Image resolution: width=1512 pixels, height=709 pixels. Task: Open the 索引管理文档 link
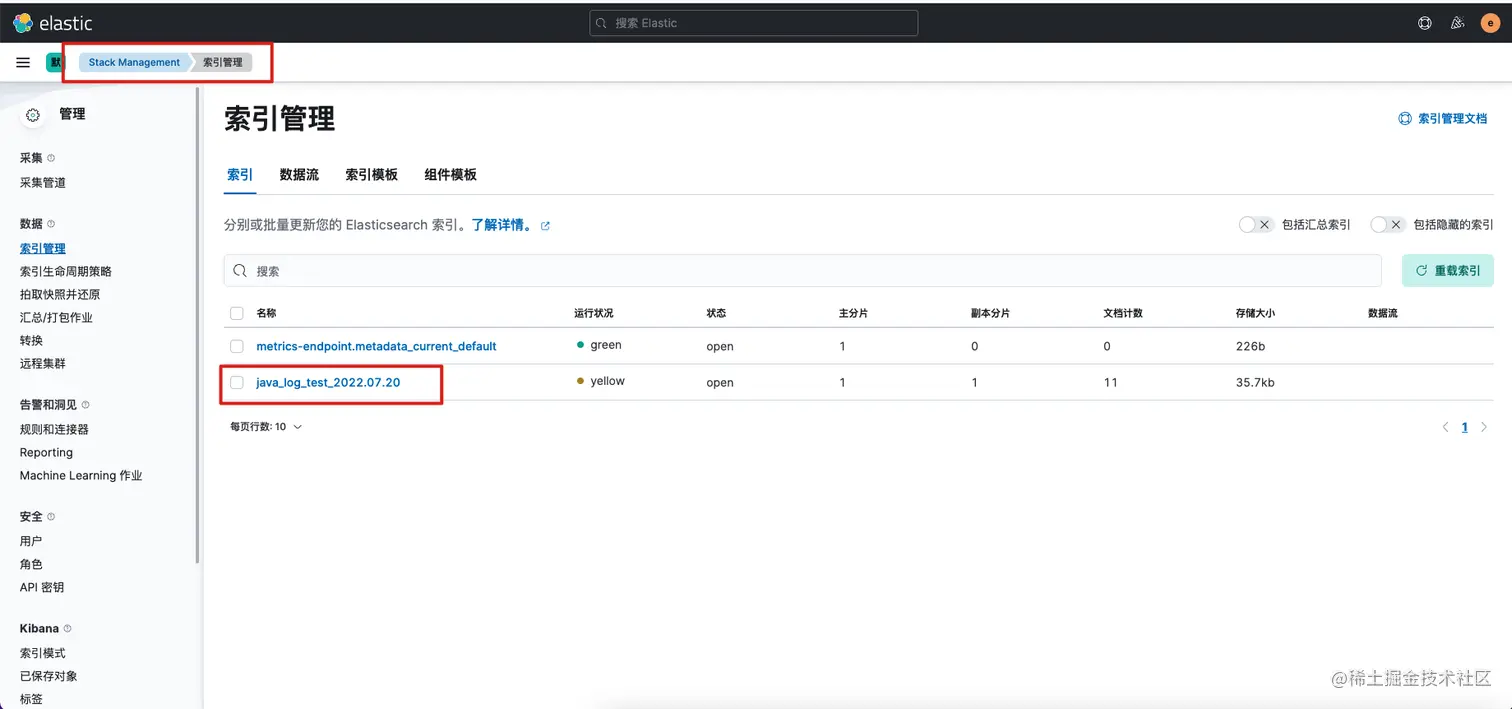(x=1453, y=118)
